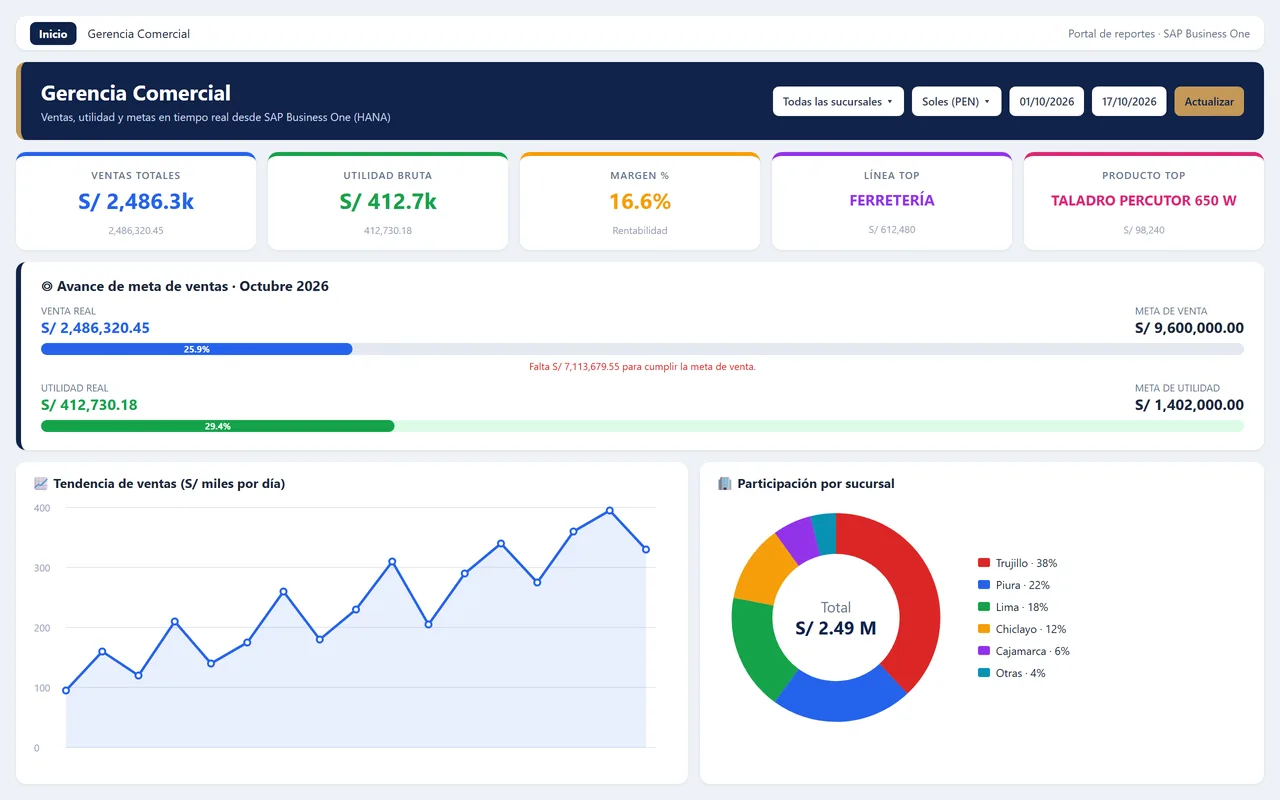Screen dimensions: 1280x800
Task: Click the red Trujillo legend swatch
Action: click(x=984, y=563)
